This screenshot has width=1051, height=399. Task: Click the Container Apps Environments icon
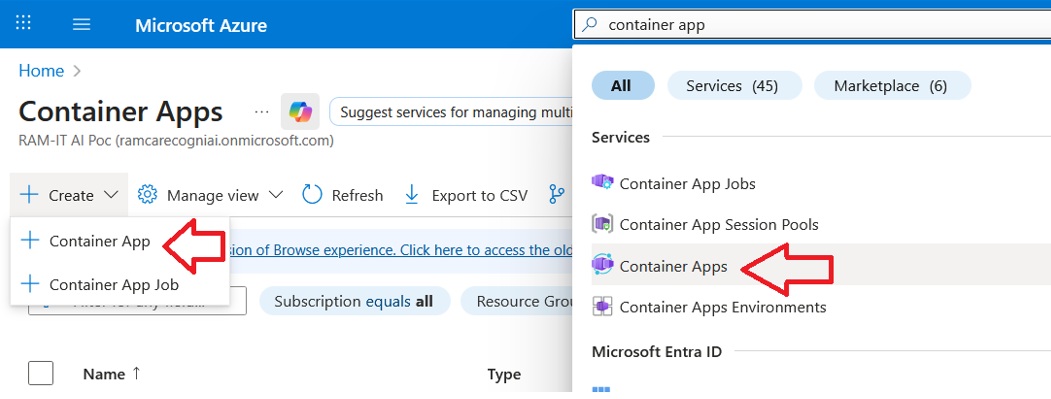603,306
